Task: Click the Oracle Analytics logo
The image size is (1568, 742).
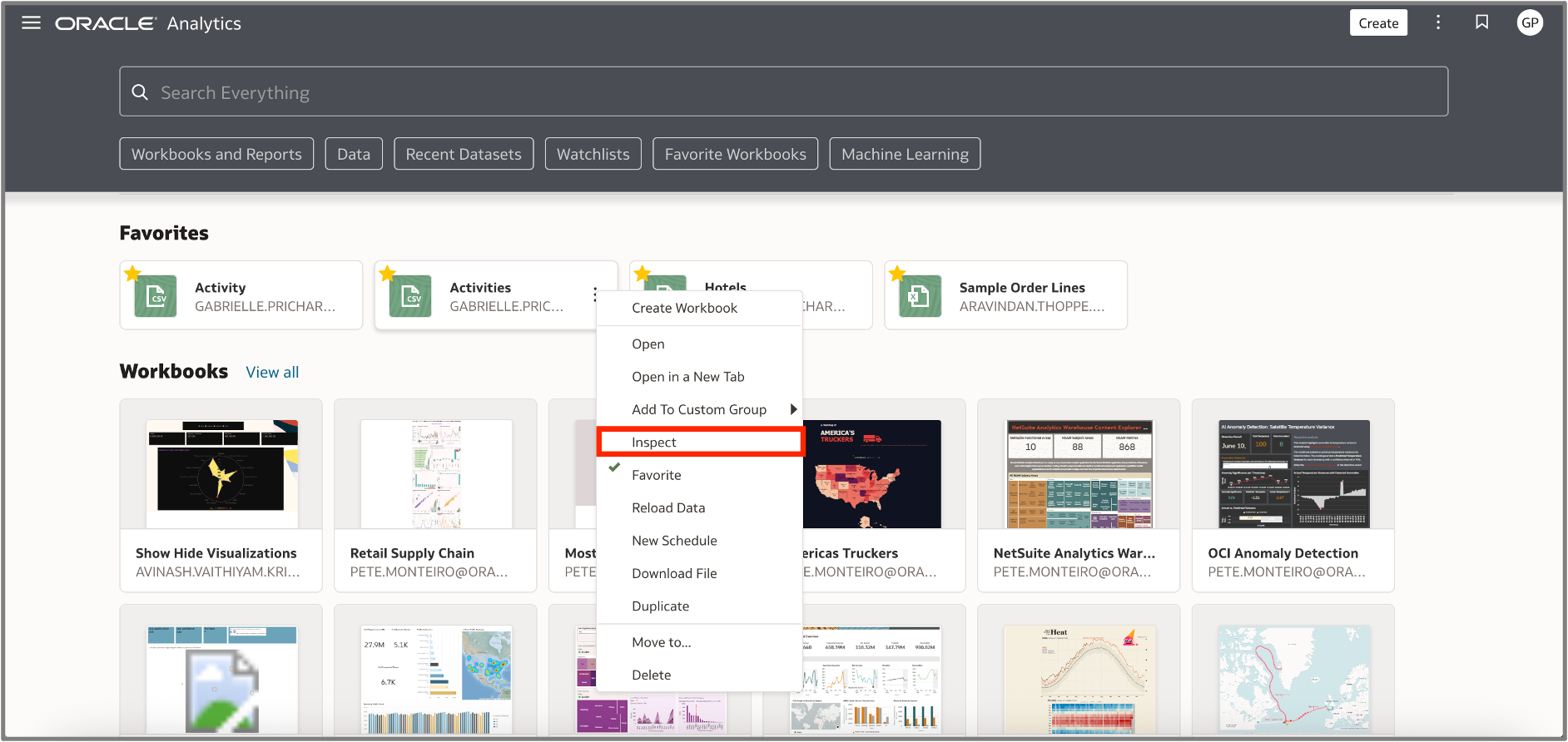Action: point(148,23)
